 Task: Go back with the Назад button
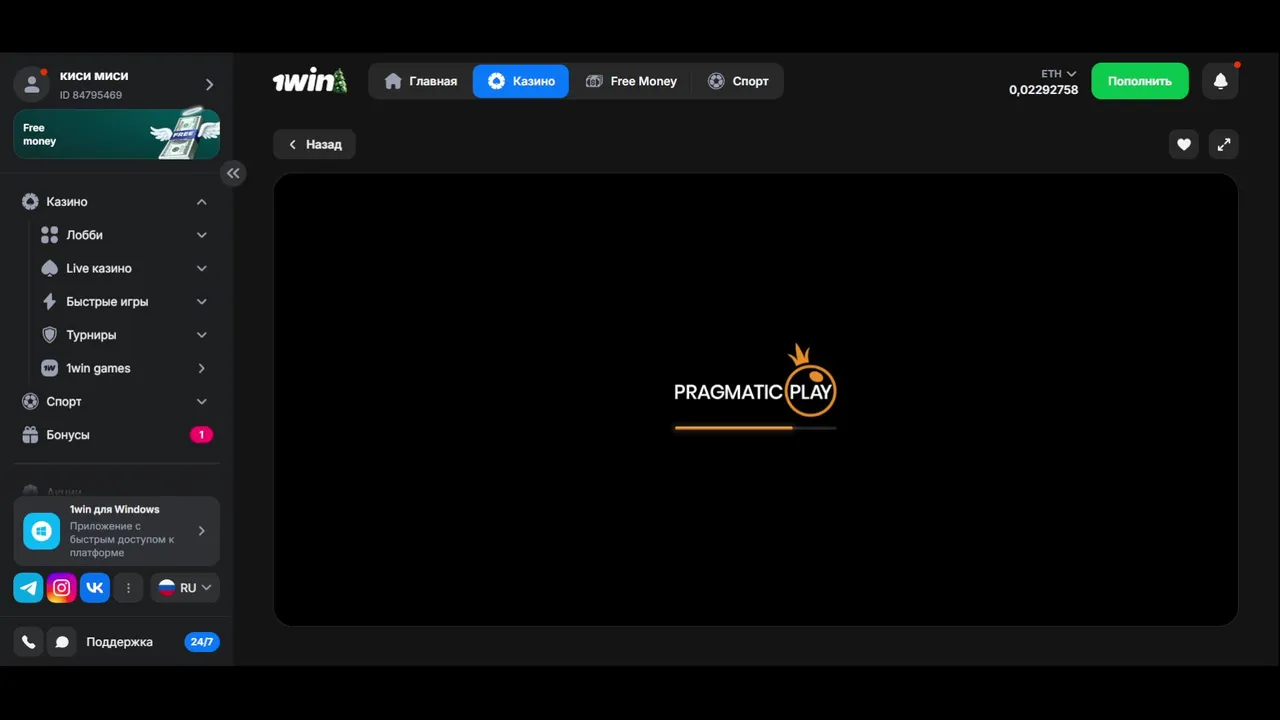(314, 144)
